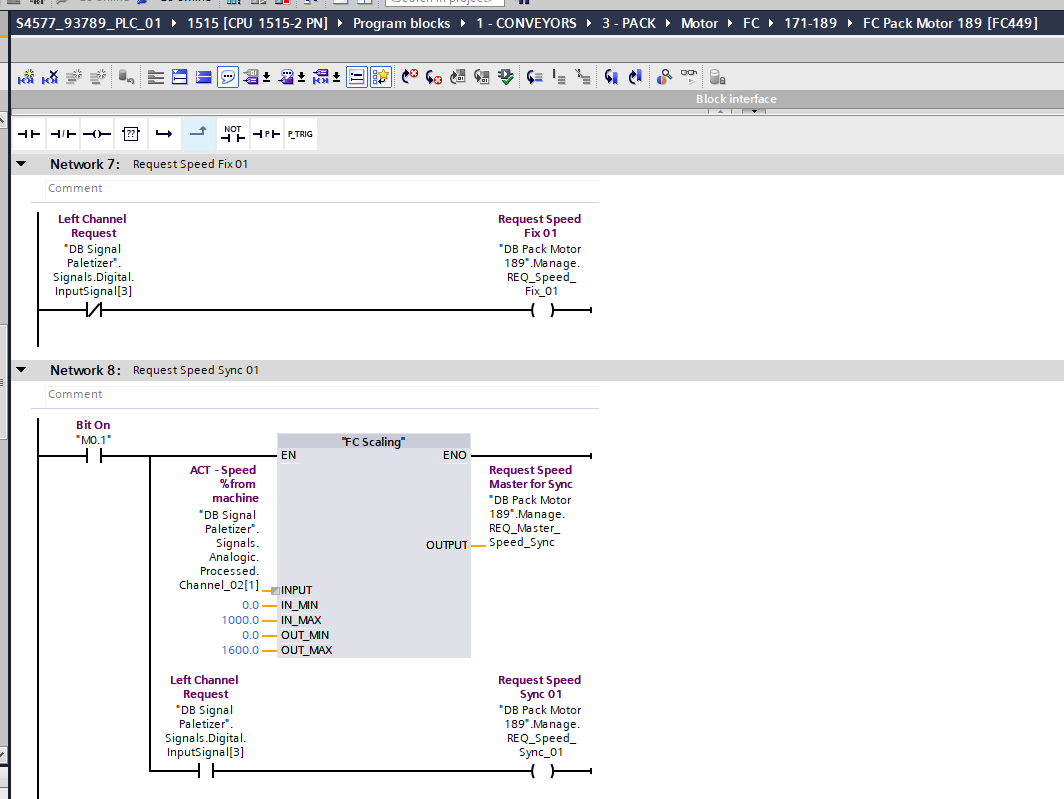Toggle free-form comments speech bubble
This screenshot has width=1064, height=799.
(x=228, y=77)
